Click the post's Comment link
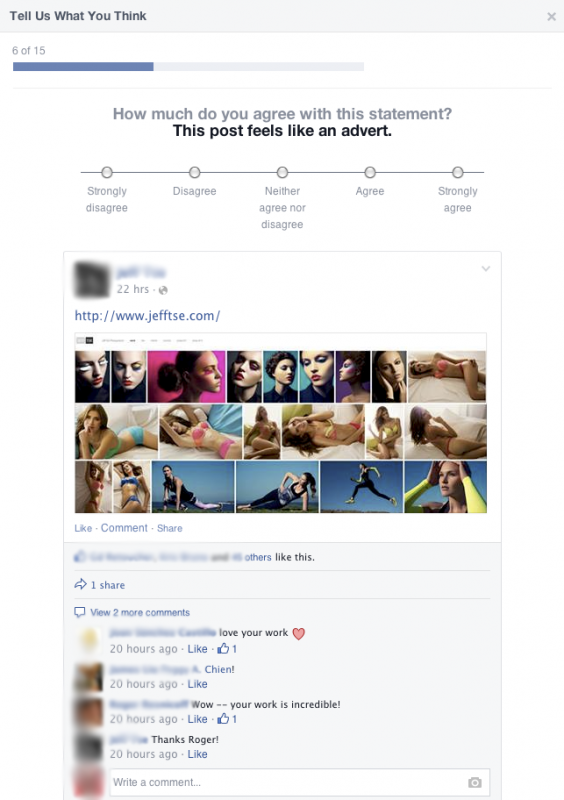Image resolution: width=564 pixels, height=800 pixels. pos(124,528)
